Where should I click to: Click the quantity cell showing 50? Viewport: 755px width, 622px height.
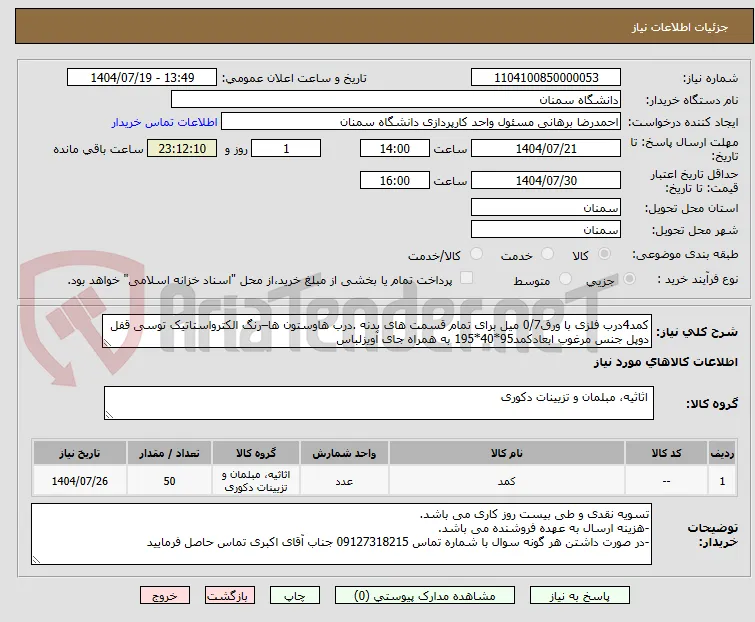[x=169, y=481]
